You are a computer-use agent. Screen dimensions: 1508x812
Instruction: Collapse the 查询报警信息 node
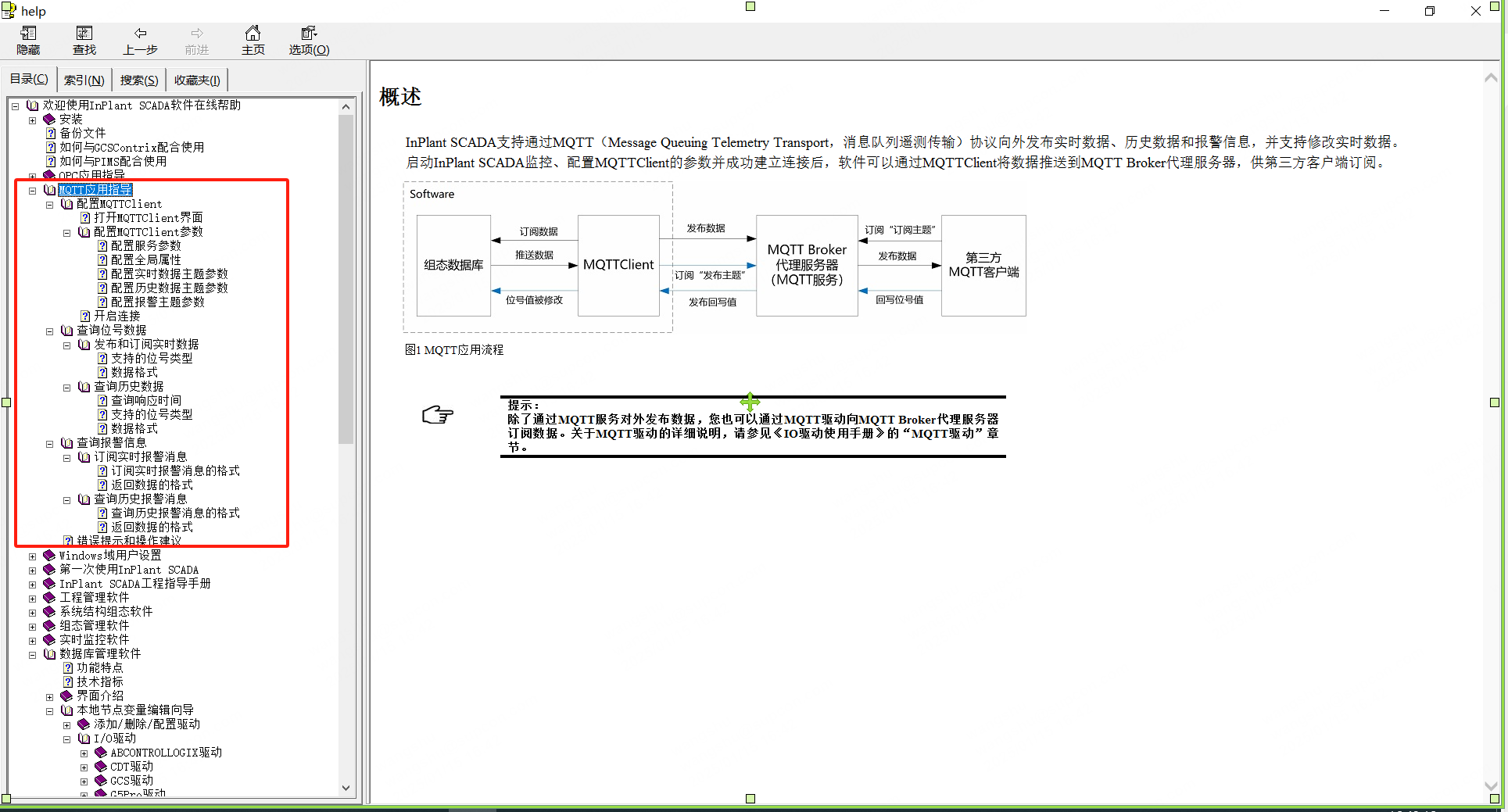(x=49, y=444)
